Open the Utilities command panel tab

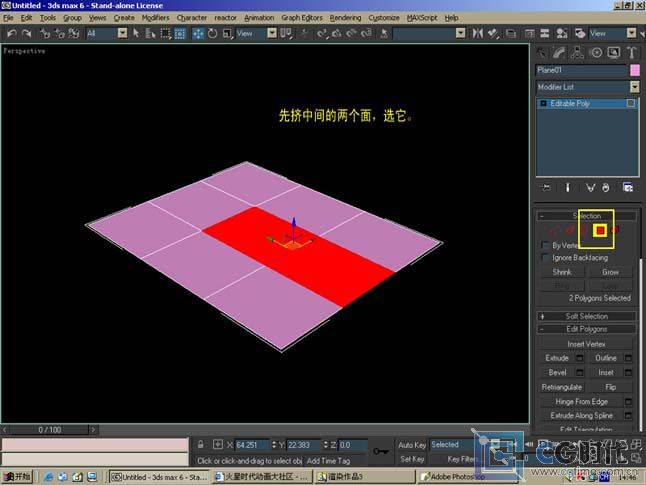(632, 53)
